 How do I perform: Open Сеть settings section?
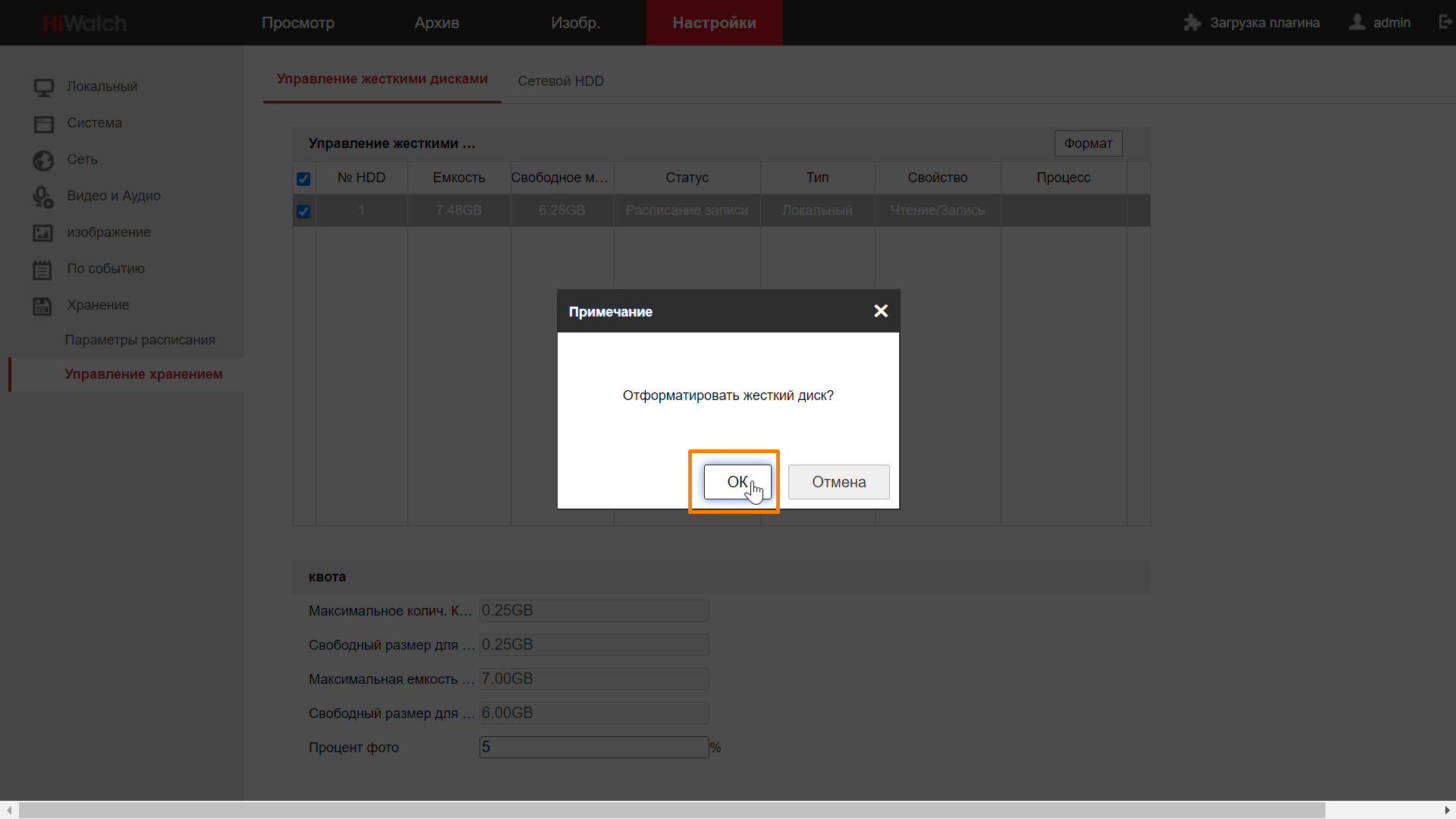[82, 159]
